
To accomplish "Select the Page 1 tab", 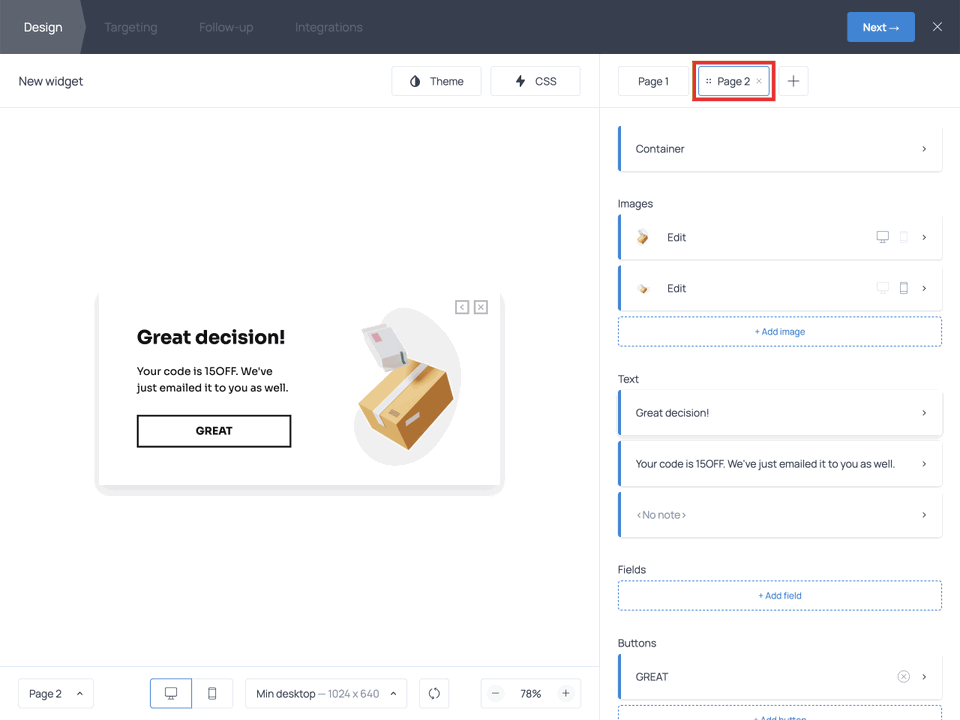I will pos(653,81).
